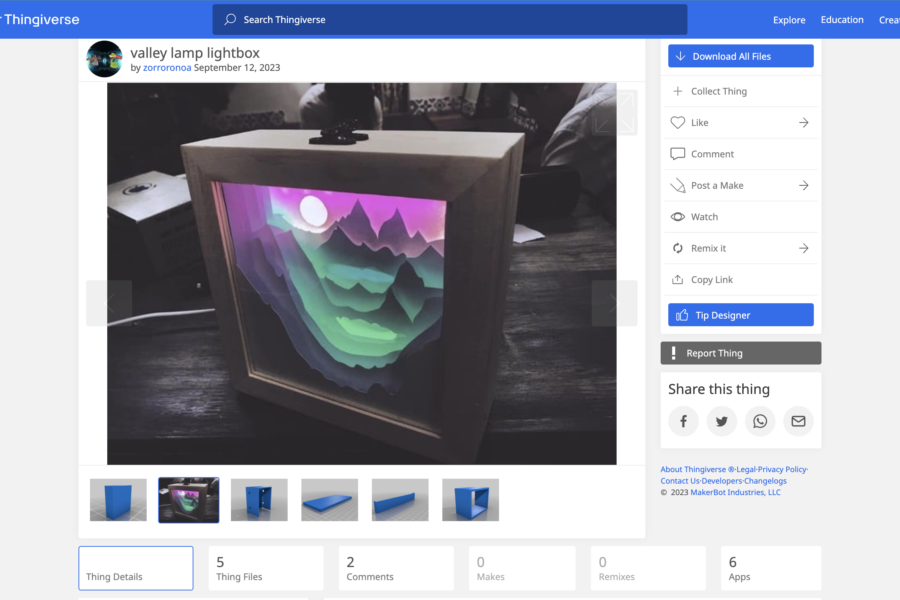
Task: Open the Explore menu item
Action: 789,20
